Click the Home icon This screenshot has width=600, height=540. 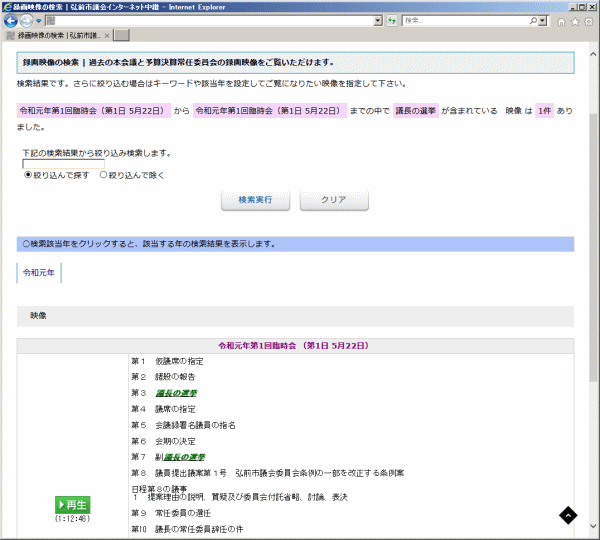[x=561, y=22]
